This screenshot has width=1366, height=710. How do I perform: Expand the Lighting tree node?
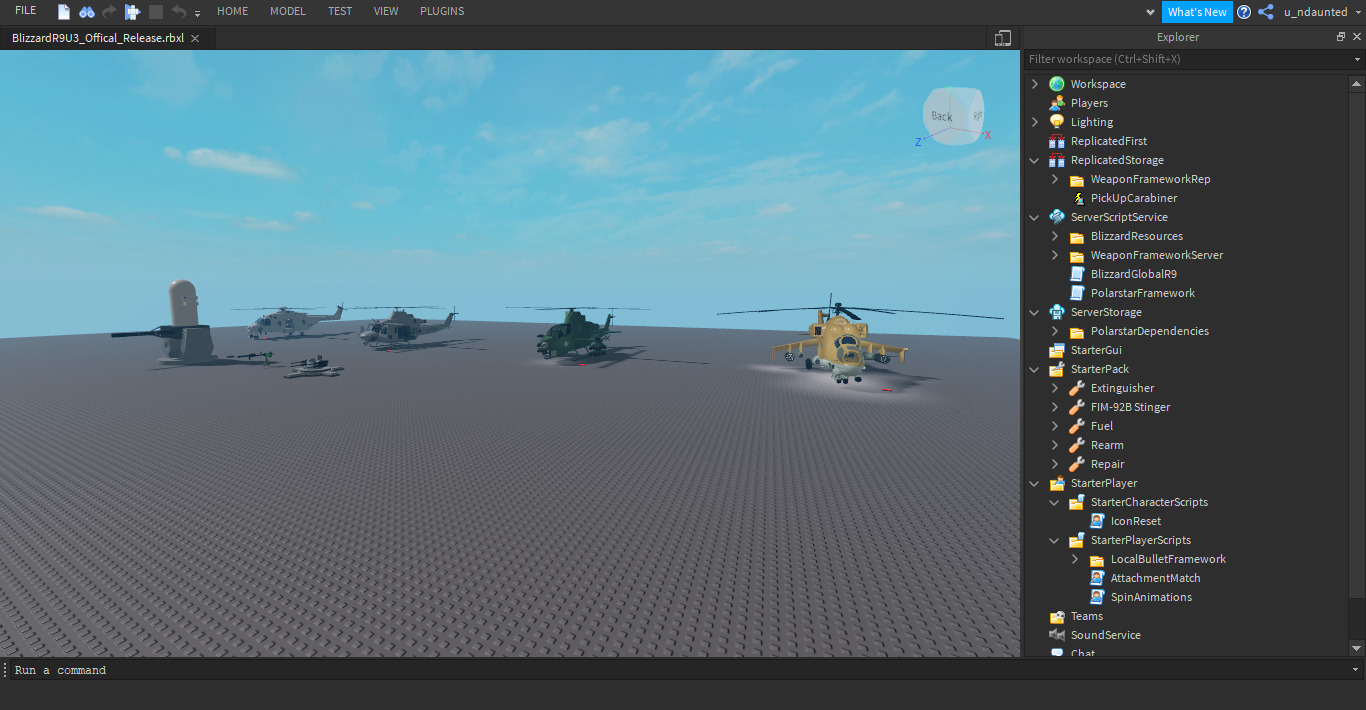coord(1035,122)
